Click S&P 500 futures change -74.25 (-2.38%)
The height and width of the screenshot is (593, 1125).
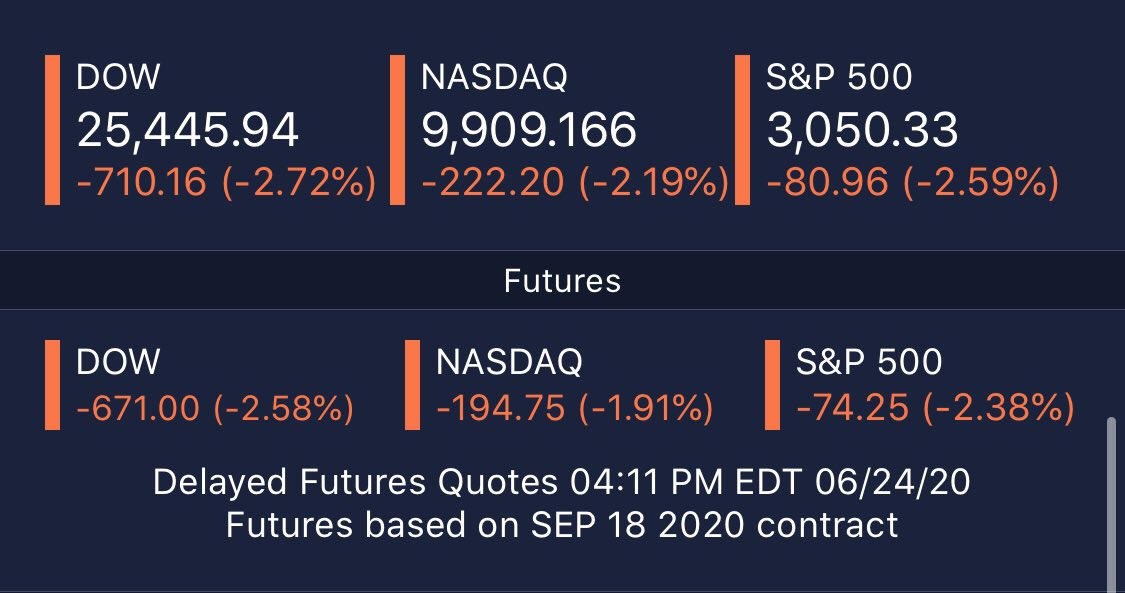935,408
